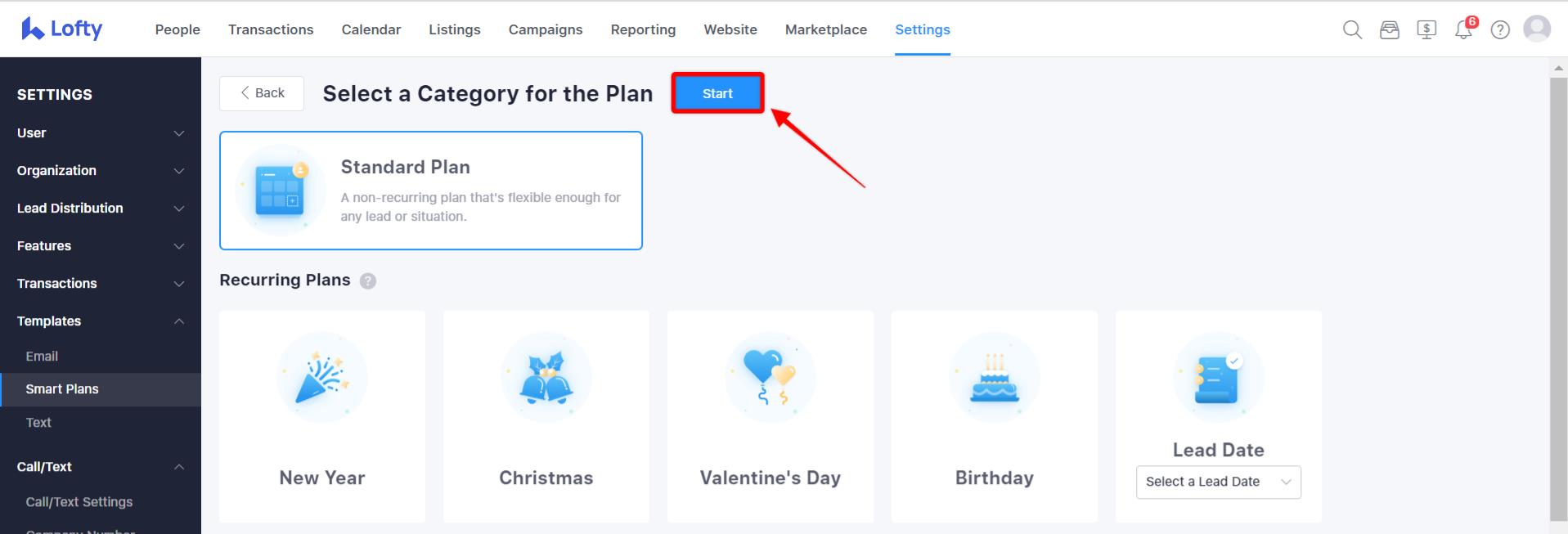Click the billing dollar monitor icon

click(x=1427, y=29)
